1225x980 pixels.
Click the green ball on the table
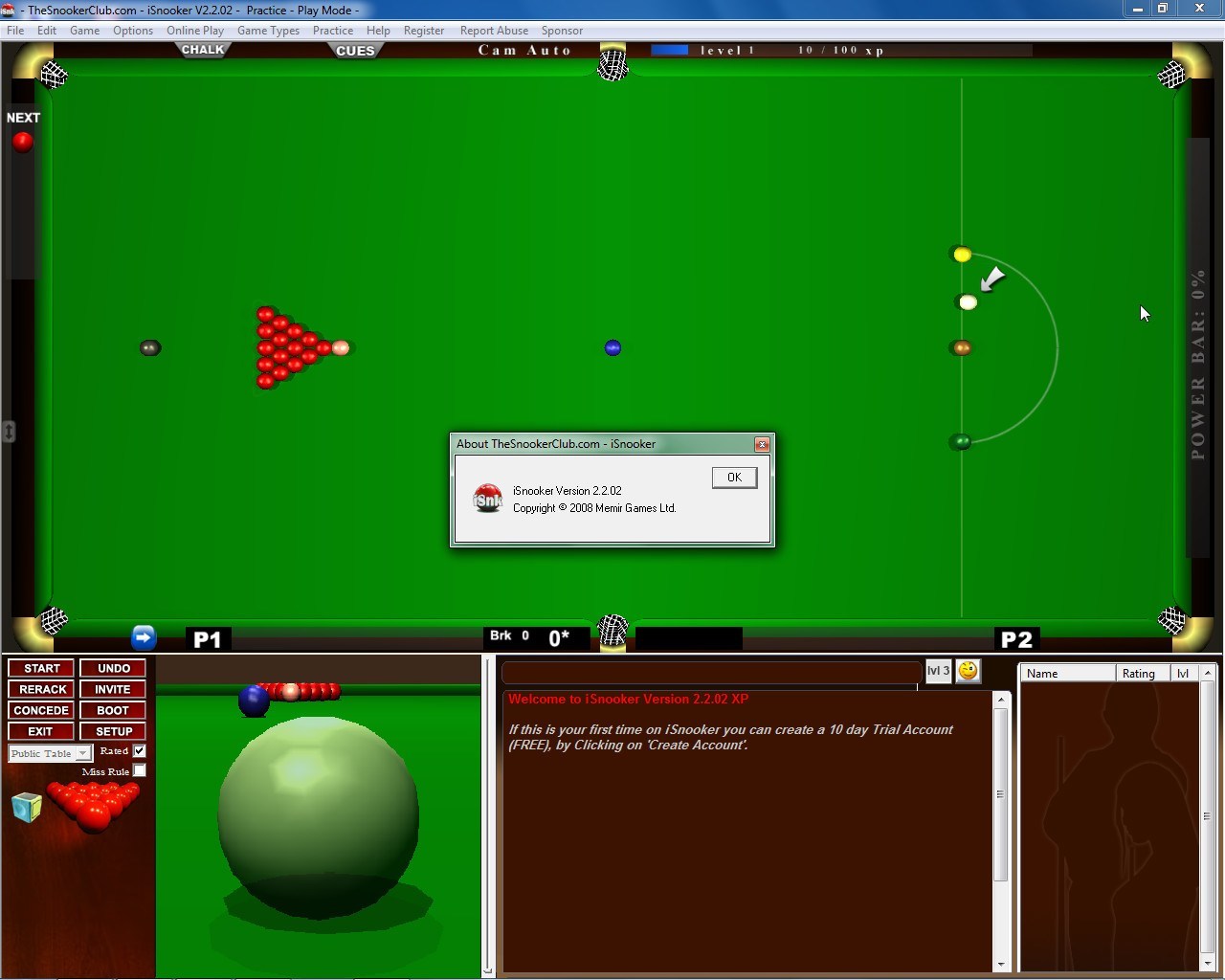(962, 442)
